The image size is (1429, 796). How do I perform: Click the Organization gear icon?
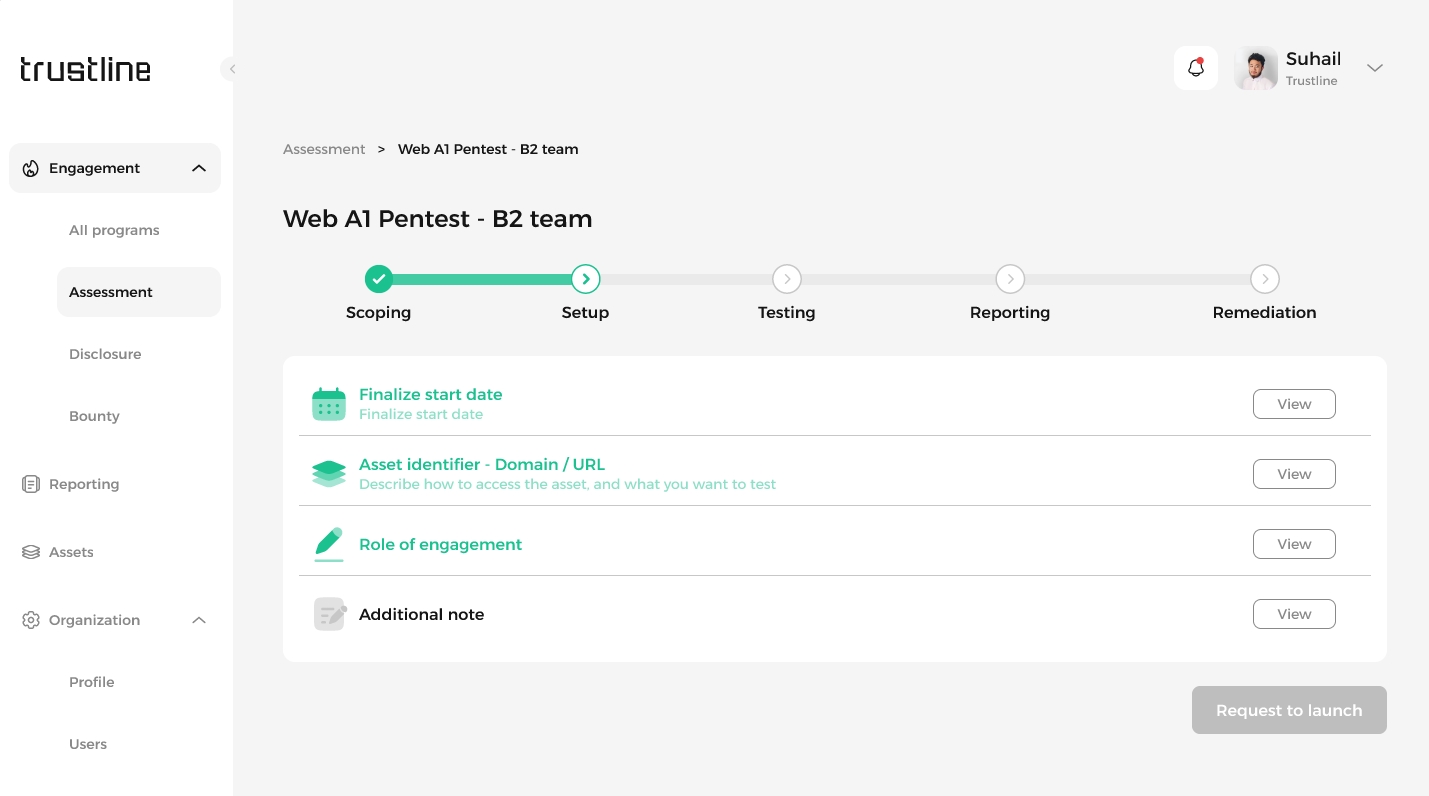(x=31, y=620)
